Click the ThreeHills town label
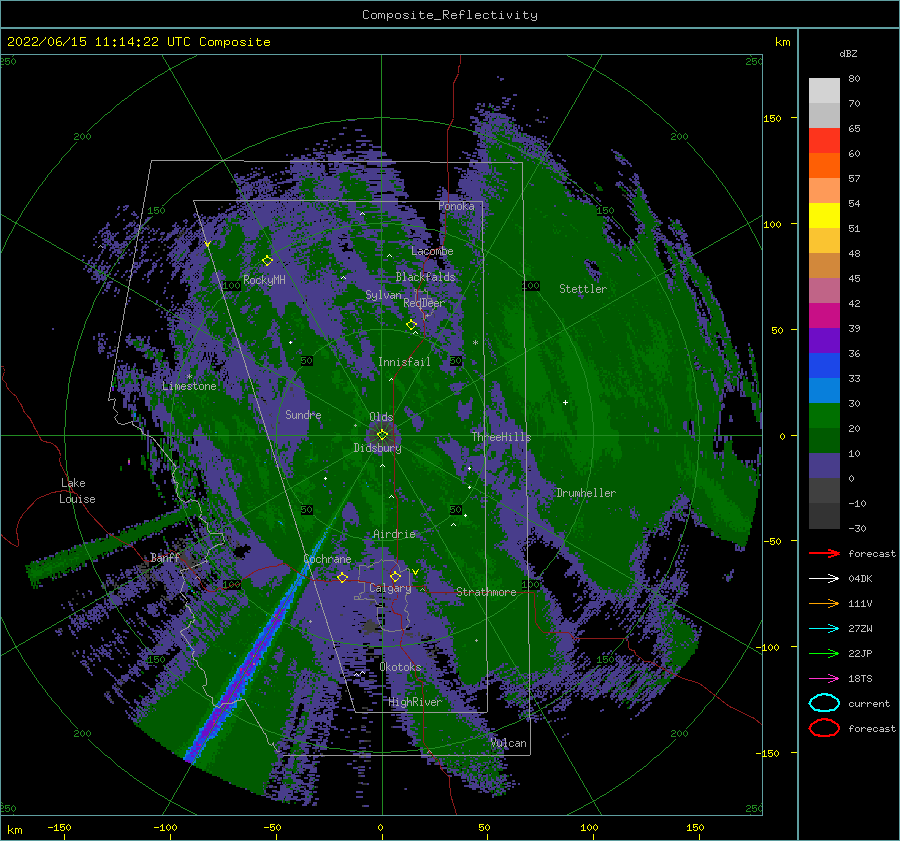 click(x=502, y=437)
